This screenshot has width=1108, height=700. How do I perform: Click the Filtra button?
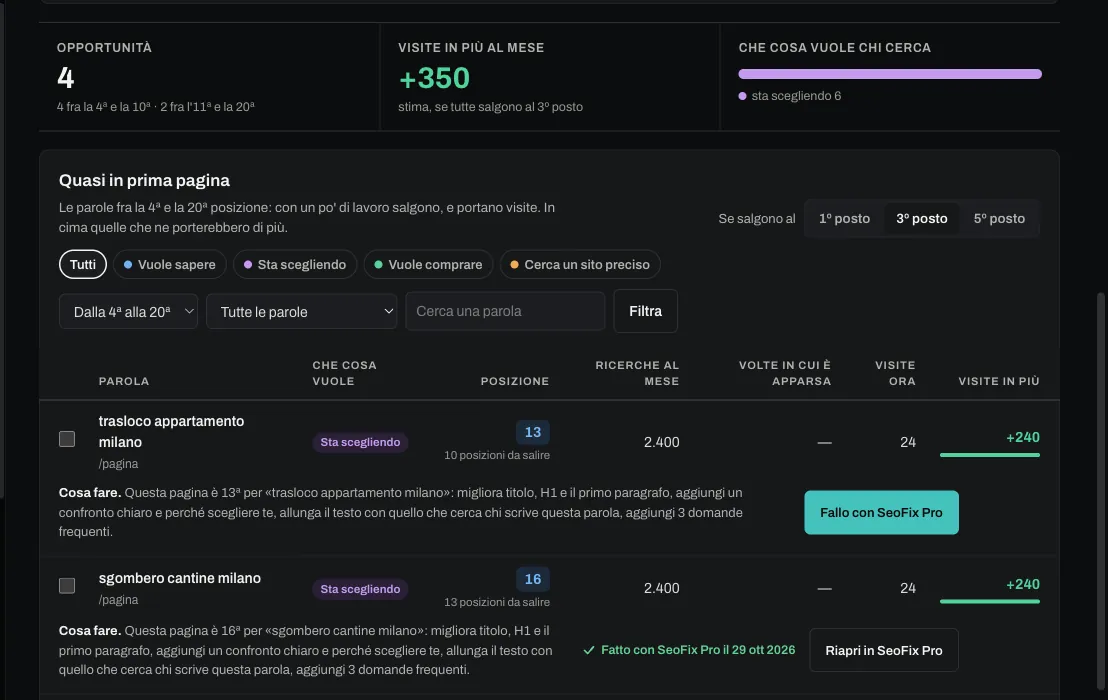(x=645, y=312)
